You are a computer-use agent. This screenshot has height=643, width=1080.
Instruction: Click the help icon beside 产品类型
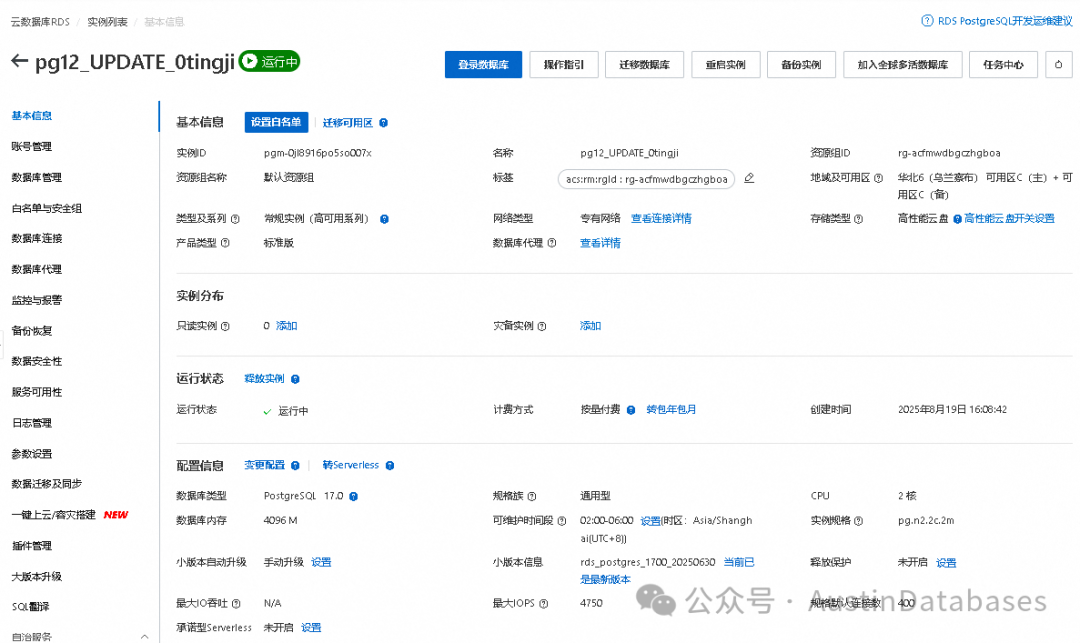coord(225,243)
